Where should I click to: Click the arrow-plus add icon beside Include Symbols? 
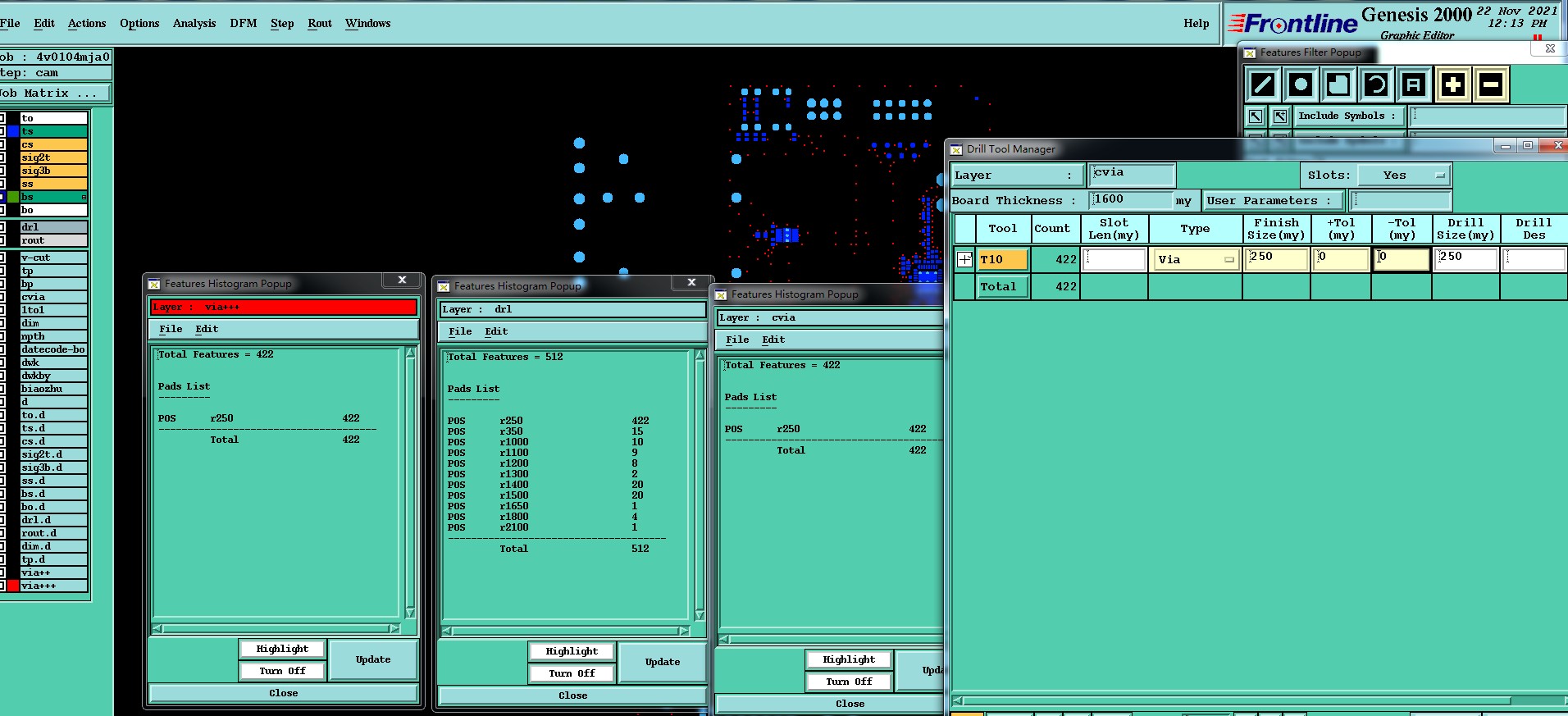click(1280, 116)
